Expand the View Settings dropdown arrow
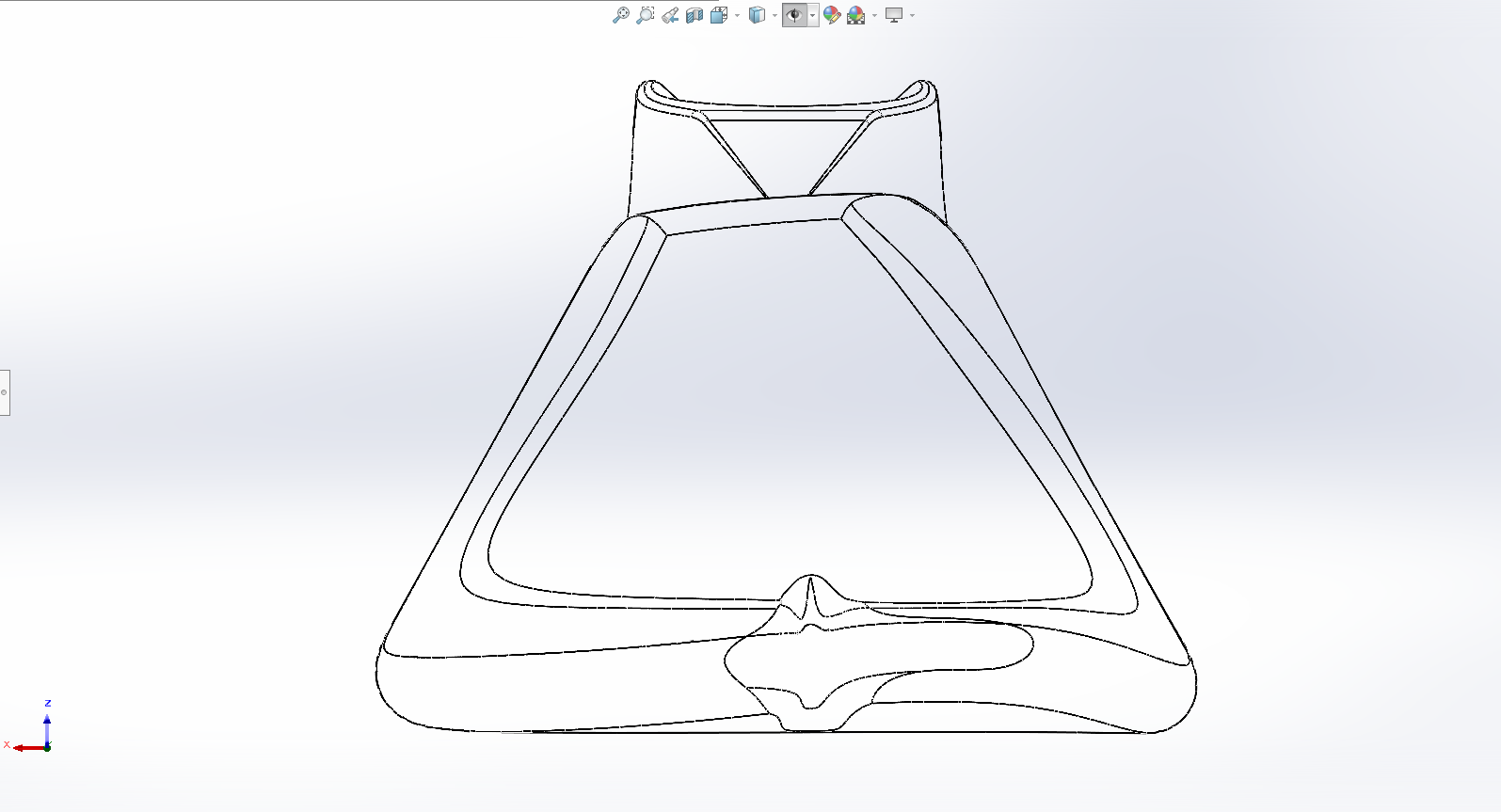The image size is (1501, 812). 912,15
